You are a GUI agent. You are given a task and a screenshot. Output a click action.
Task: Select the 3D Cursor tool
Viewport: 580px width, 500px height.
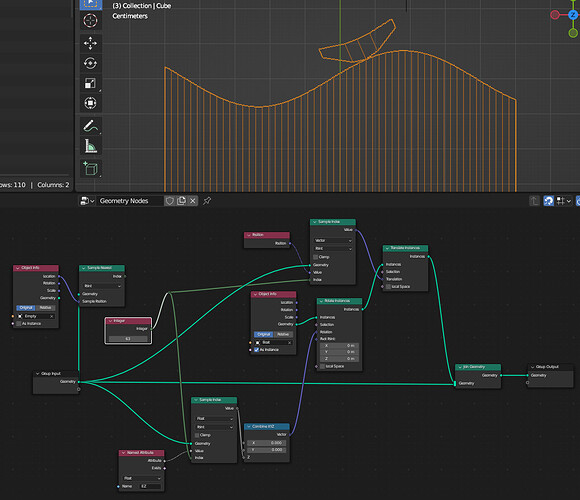[x=90, y=21]
